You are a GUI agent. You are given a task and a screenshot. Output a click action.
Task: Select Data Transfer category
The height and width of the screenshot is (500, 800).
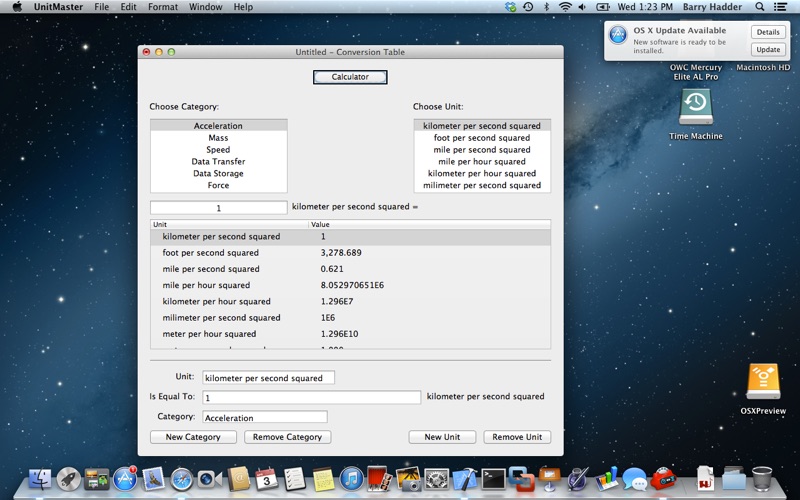point(218,161)
